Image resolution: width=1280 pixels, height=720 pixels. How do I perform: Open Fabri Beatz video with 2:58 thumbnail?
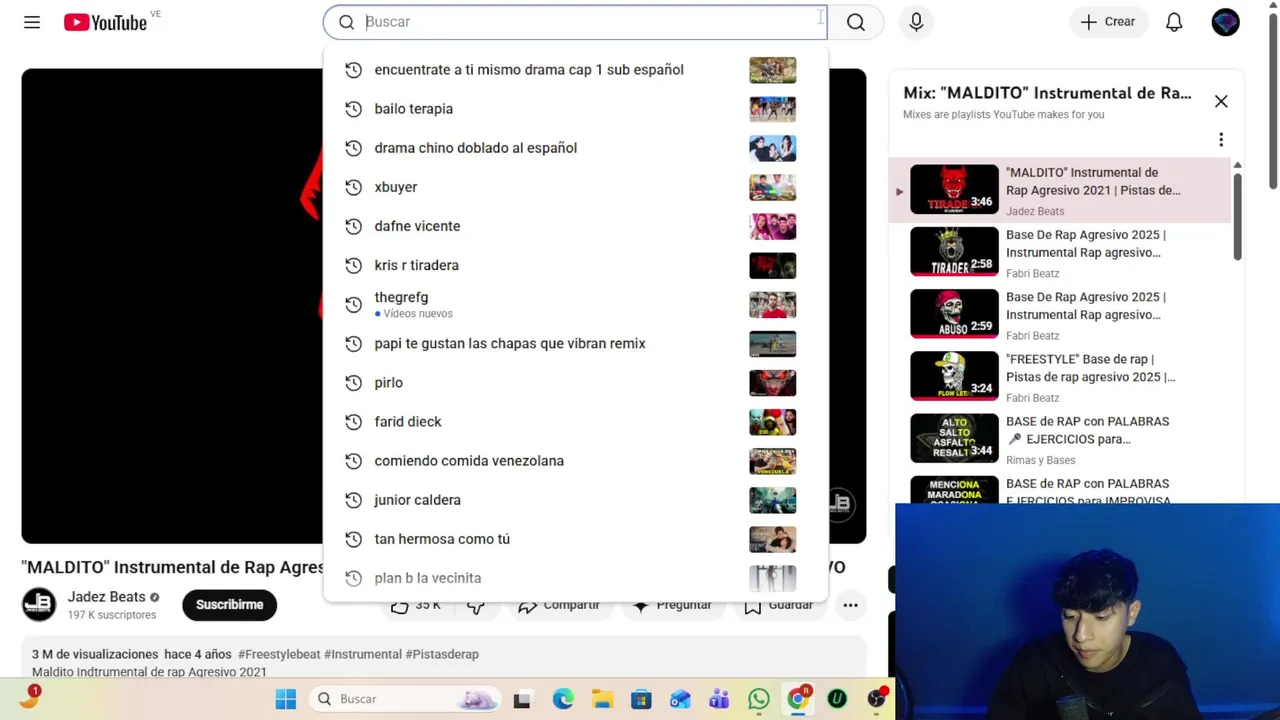[x=954, y=251]
